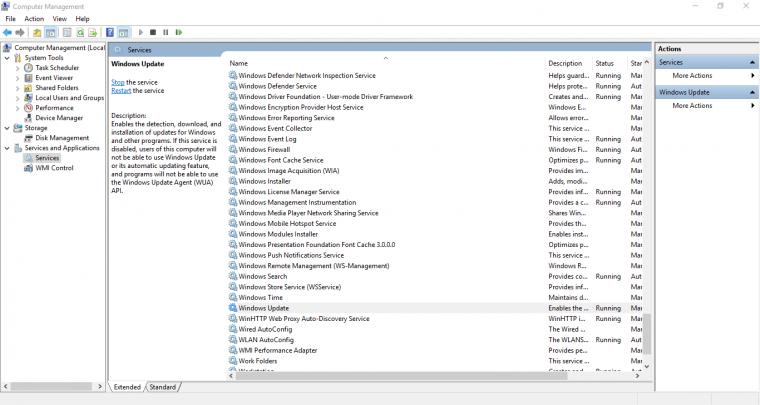Viewport: 760px width, 405px height.
Task: Switch to the Extended tab
Action: (x=127, y=387)
